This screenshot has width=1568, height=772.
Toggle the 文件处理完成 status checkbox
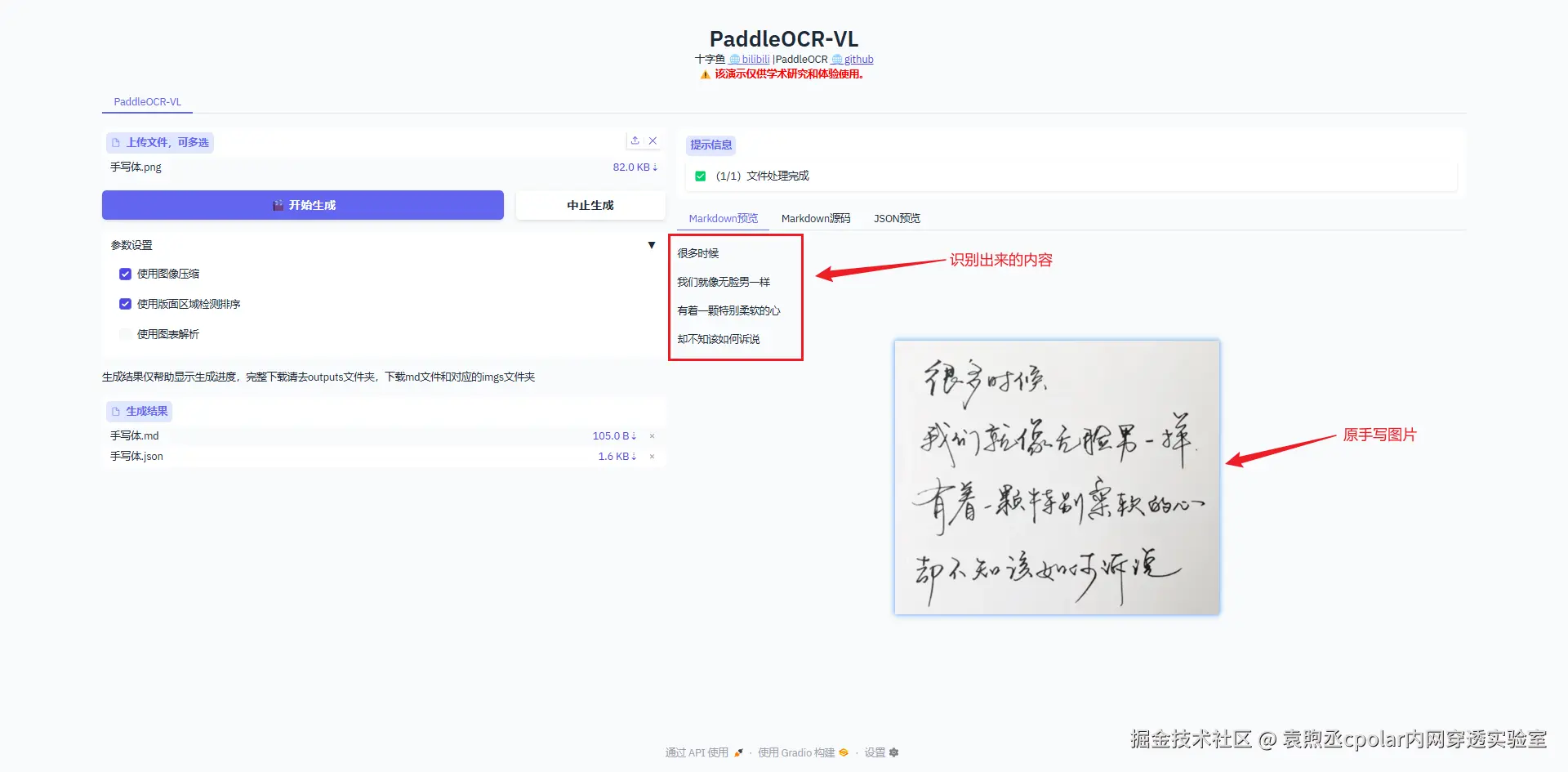tap(700, 176)
